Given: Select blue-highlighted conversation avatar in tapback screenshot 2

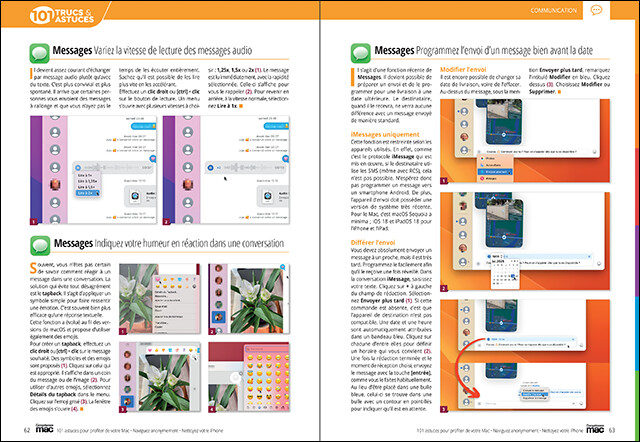Looking at the screenshot, I should point(218,316).
